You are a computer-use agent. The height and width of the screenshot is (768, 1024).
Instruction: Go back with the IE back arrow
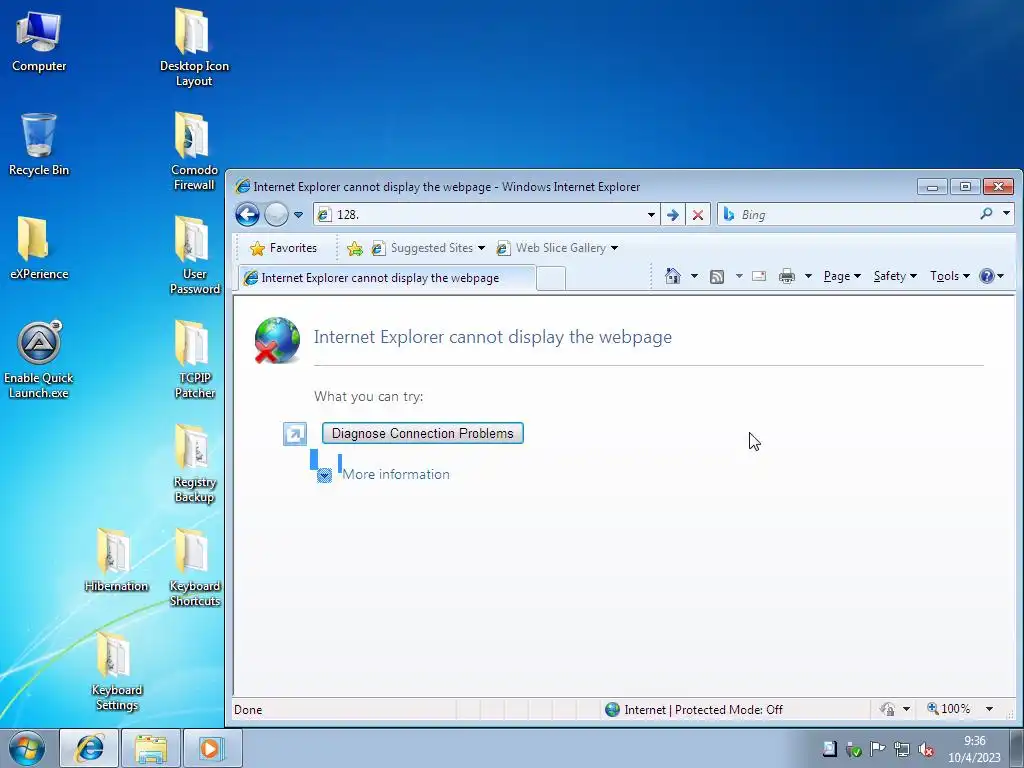[248, 214]
